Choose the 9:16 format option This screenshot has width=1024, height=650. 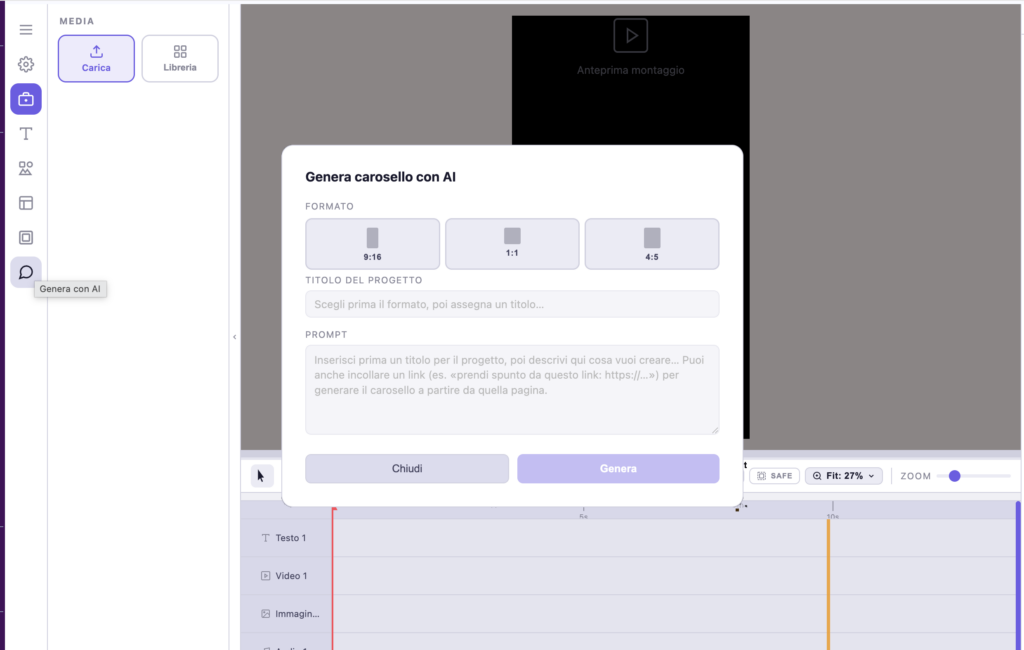(372, 244)
